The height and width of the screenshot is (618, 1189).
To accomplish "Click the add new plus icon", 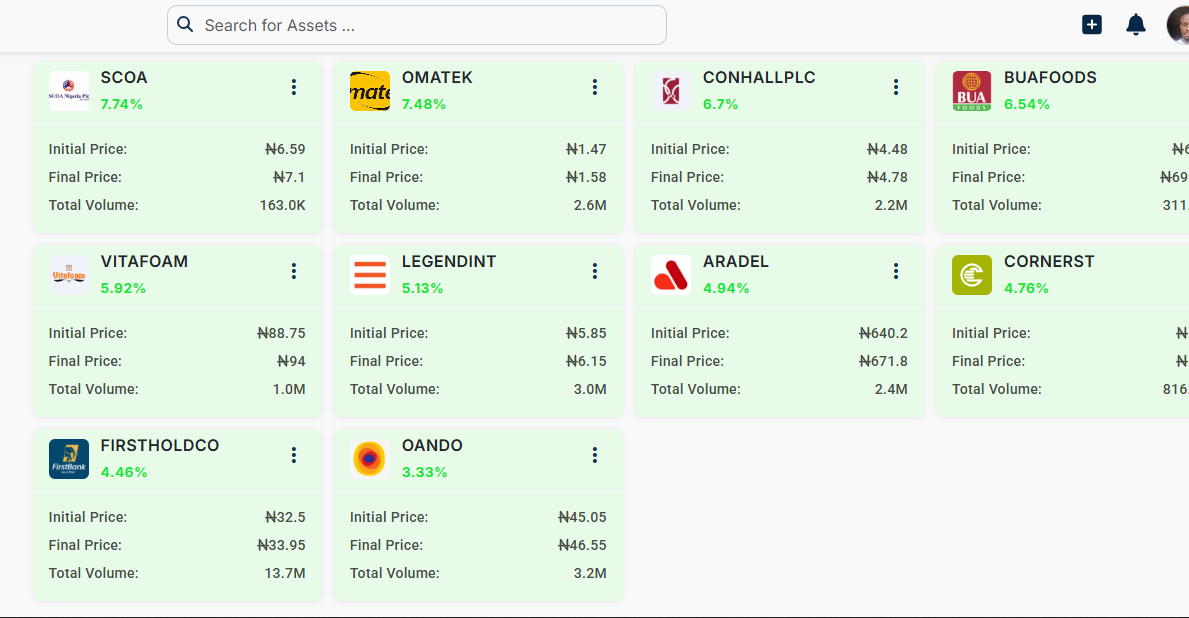I will click(1092, 25).
